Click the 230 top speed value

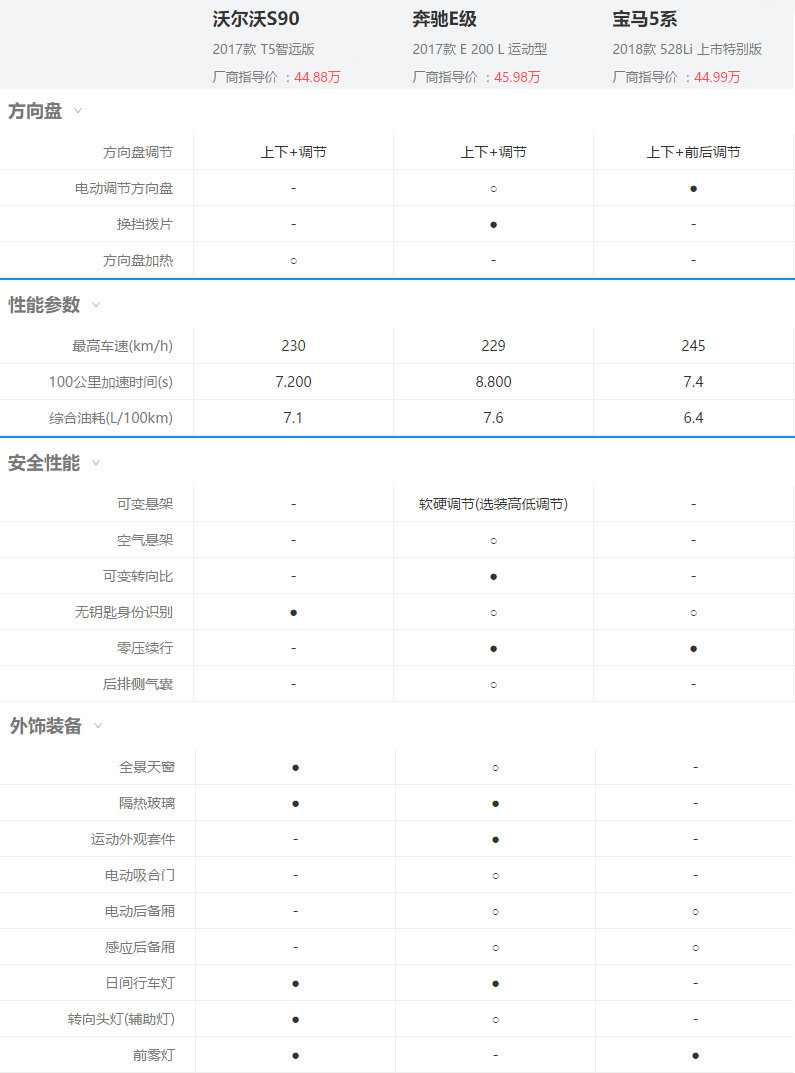click(294, 346)
